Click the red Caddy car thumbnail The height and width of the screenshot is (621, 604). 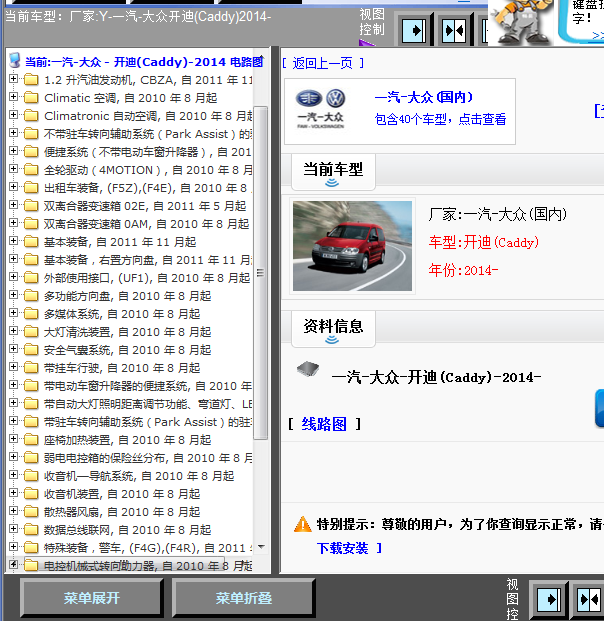[352, 246]
